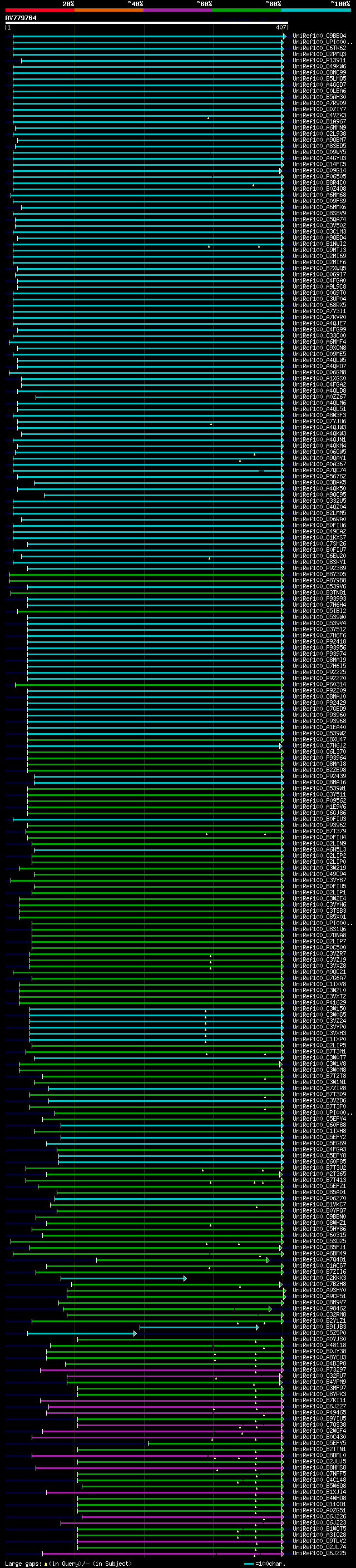Select hit label UniRef100_Q14FC5

click(319, 164)
